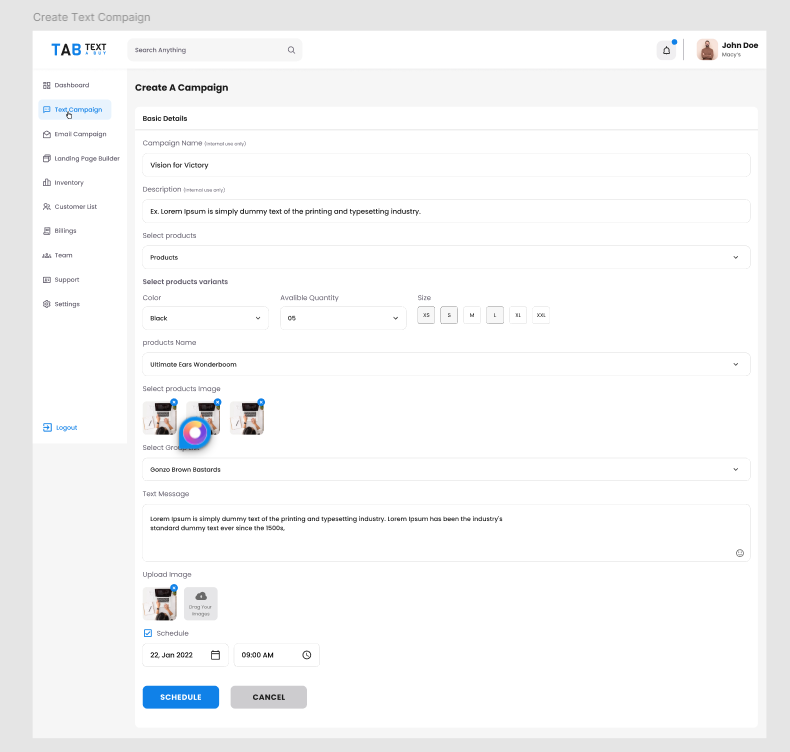This screenshot has height=752, width=790.
Task: Go to Email Campaign page
Action: (81, 134)
